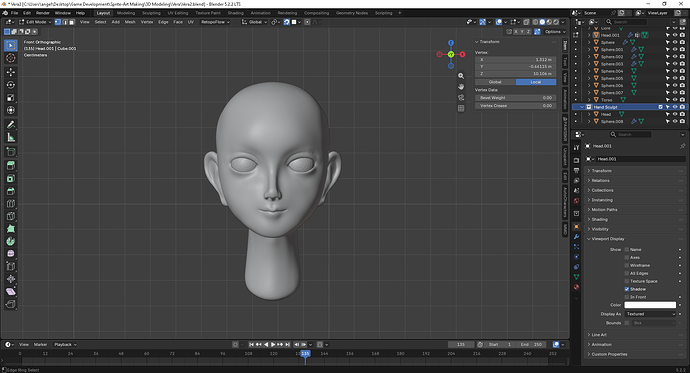Activate the 3D Cursor tool
This screenshot has width=690, height=373.
click(x=11, y=58)
